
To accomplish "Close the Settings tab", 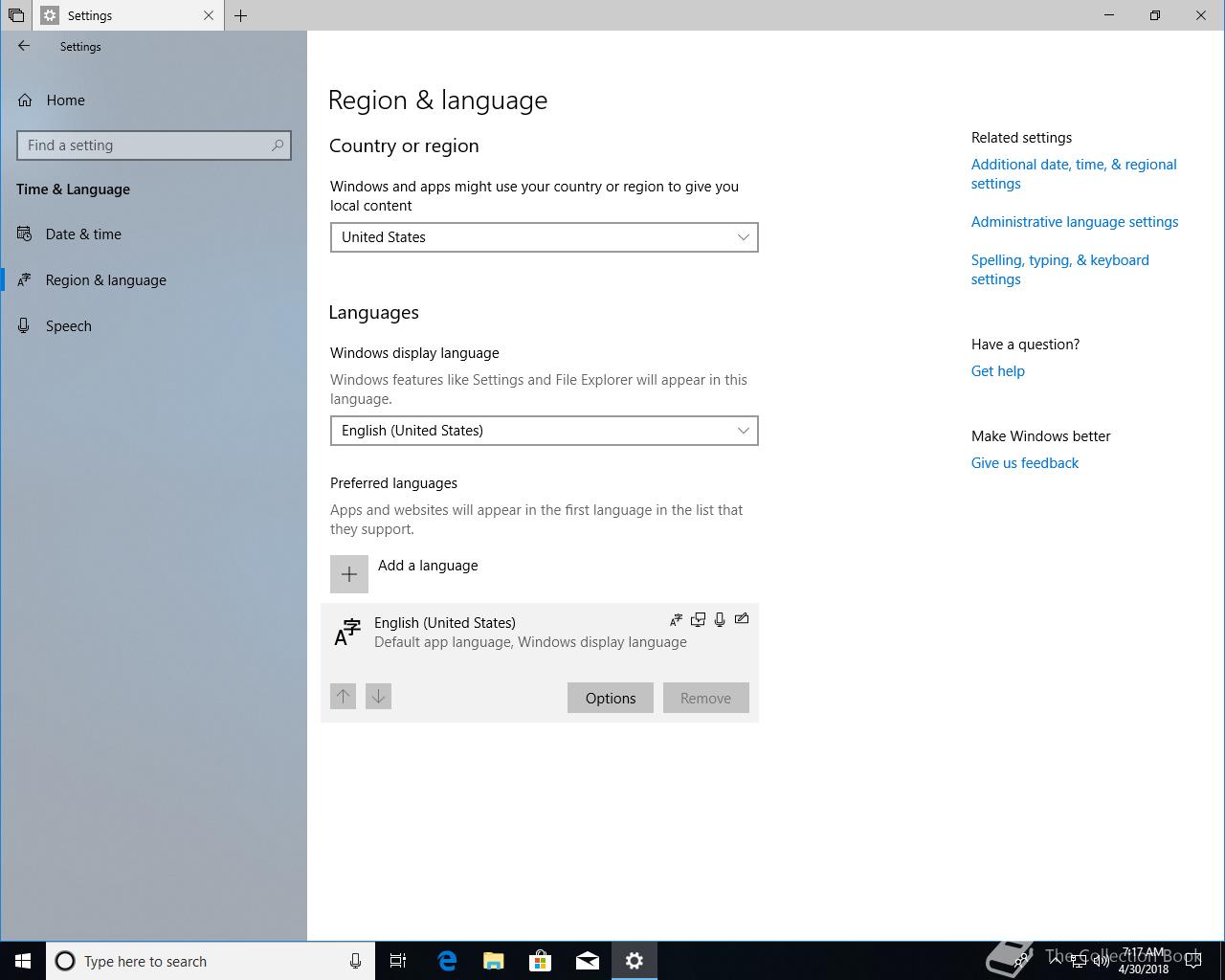I will click(x=209, y=15).
